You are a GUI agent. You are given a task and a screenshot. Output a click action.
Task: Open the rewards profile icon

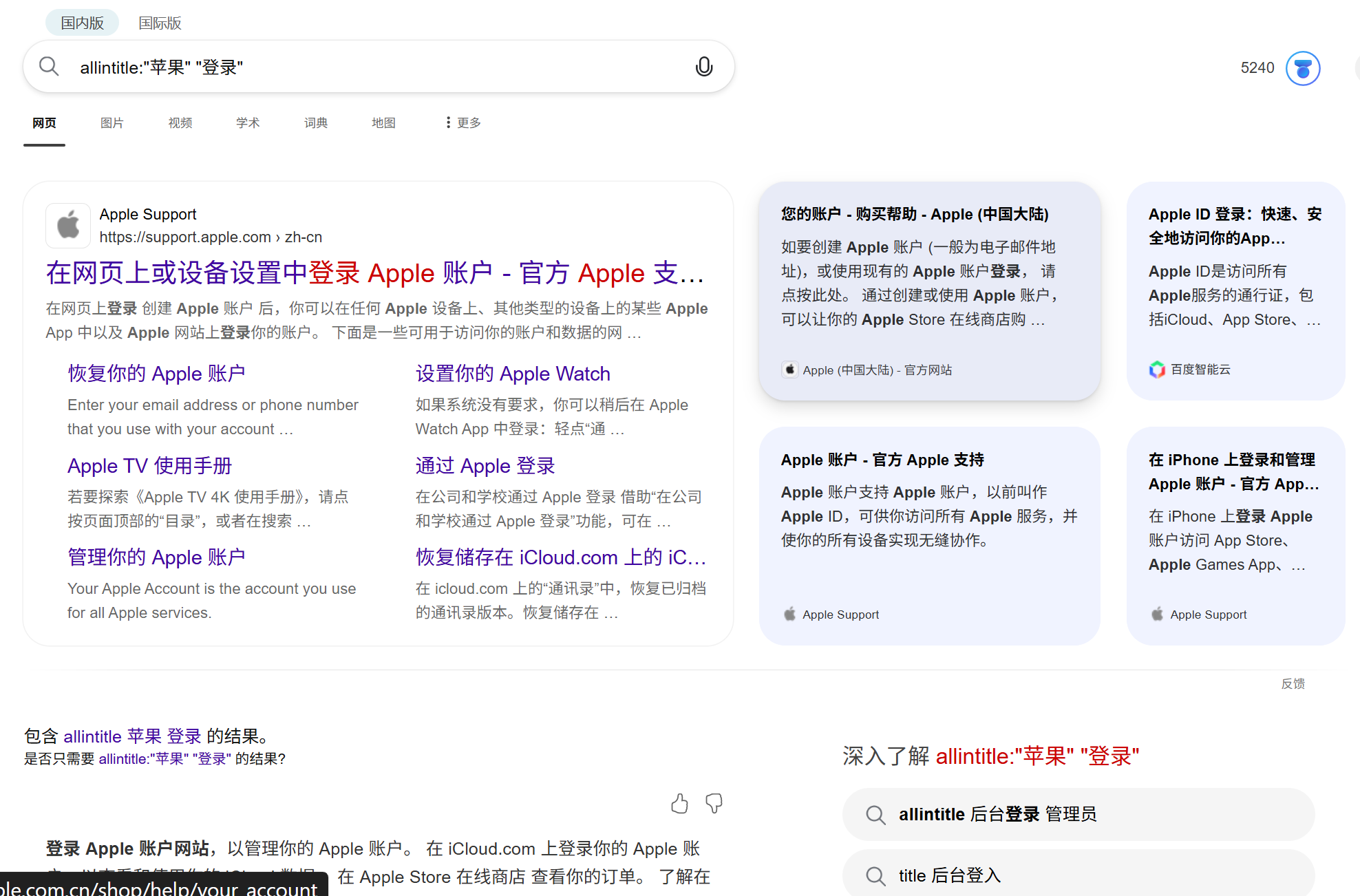1302,68
